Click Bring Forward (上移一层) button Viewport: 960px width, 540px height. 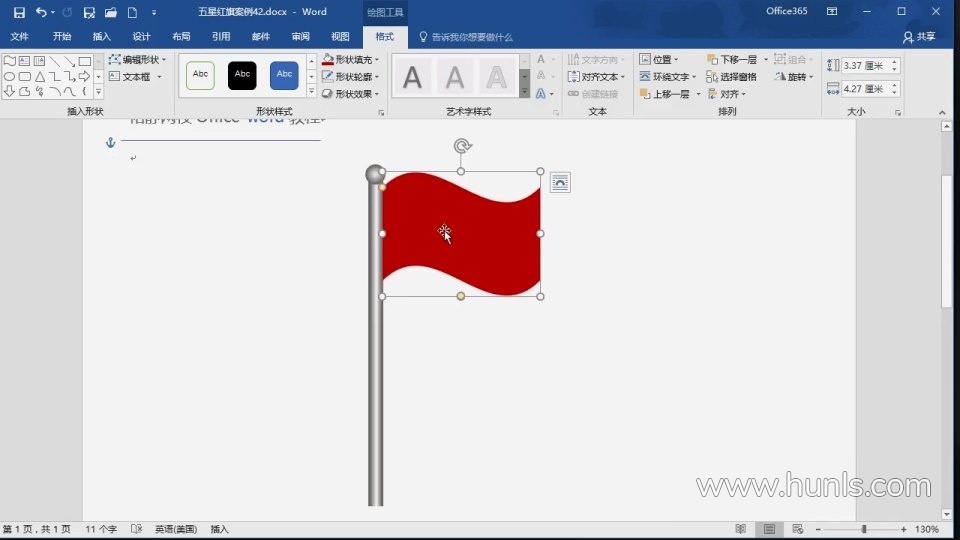pyautogui.click(x=665, y=94)
